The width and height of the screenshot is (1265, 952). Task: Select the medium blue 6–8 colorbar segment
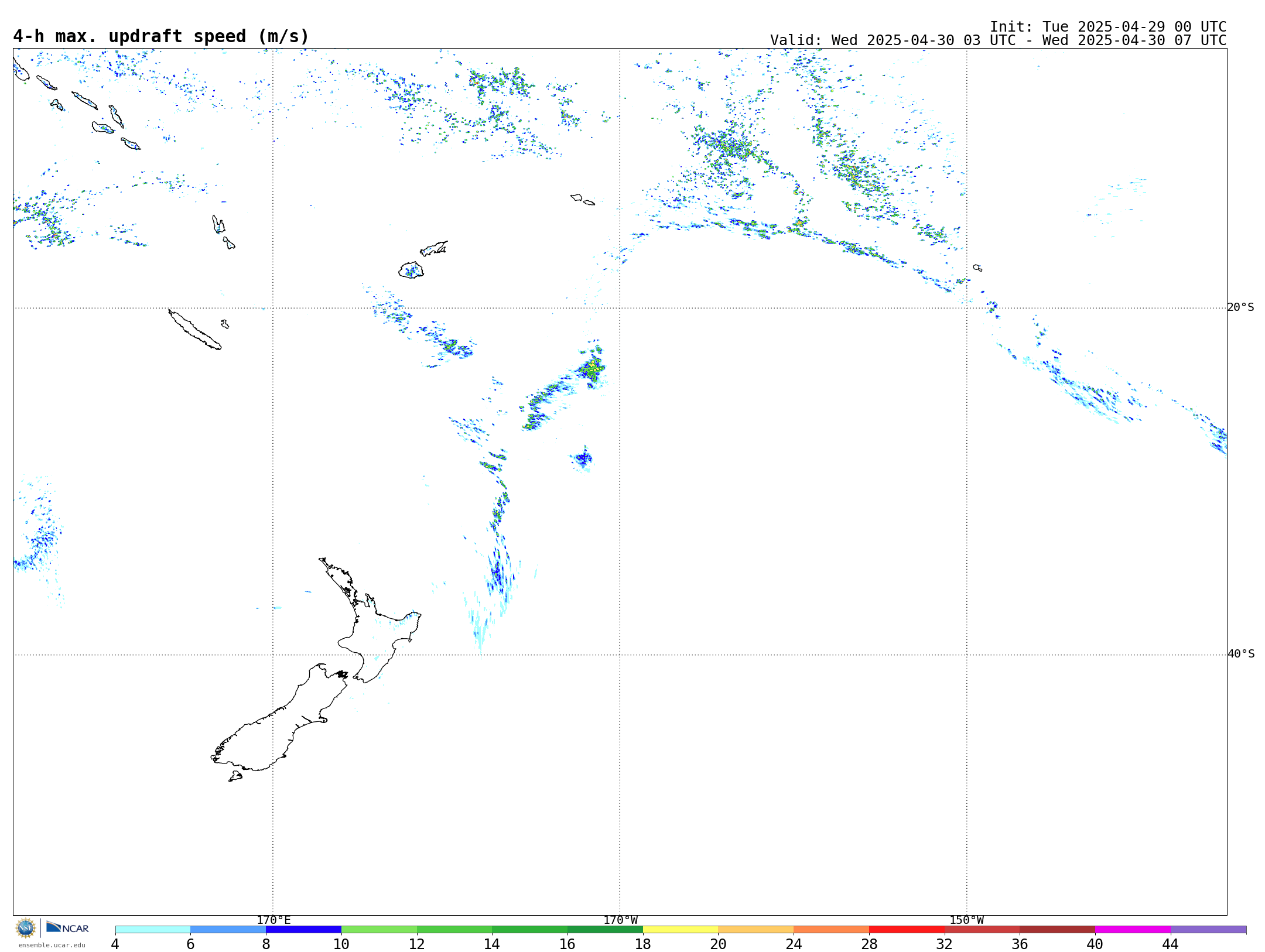tap(228, 930)
